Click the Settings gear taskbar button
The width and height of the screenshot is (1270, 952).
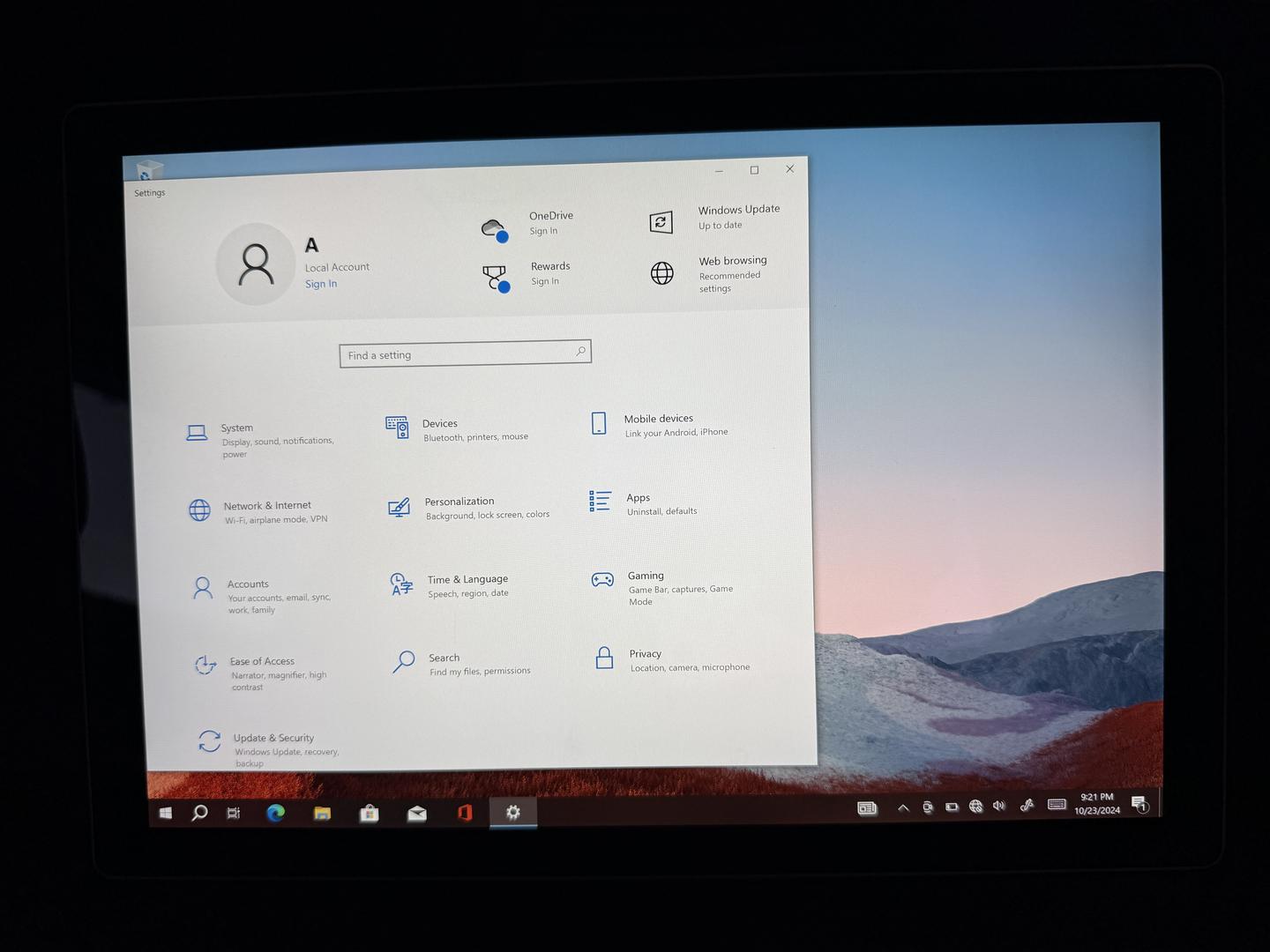[x=512, y=812]
